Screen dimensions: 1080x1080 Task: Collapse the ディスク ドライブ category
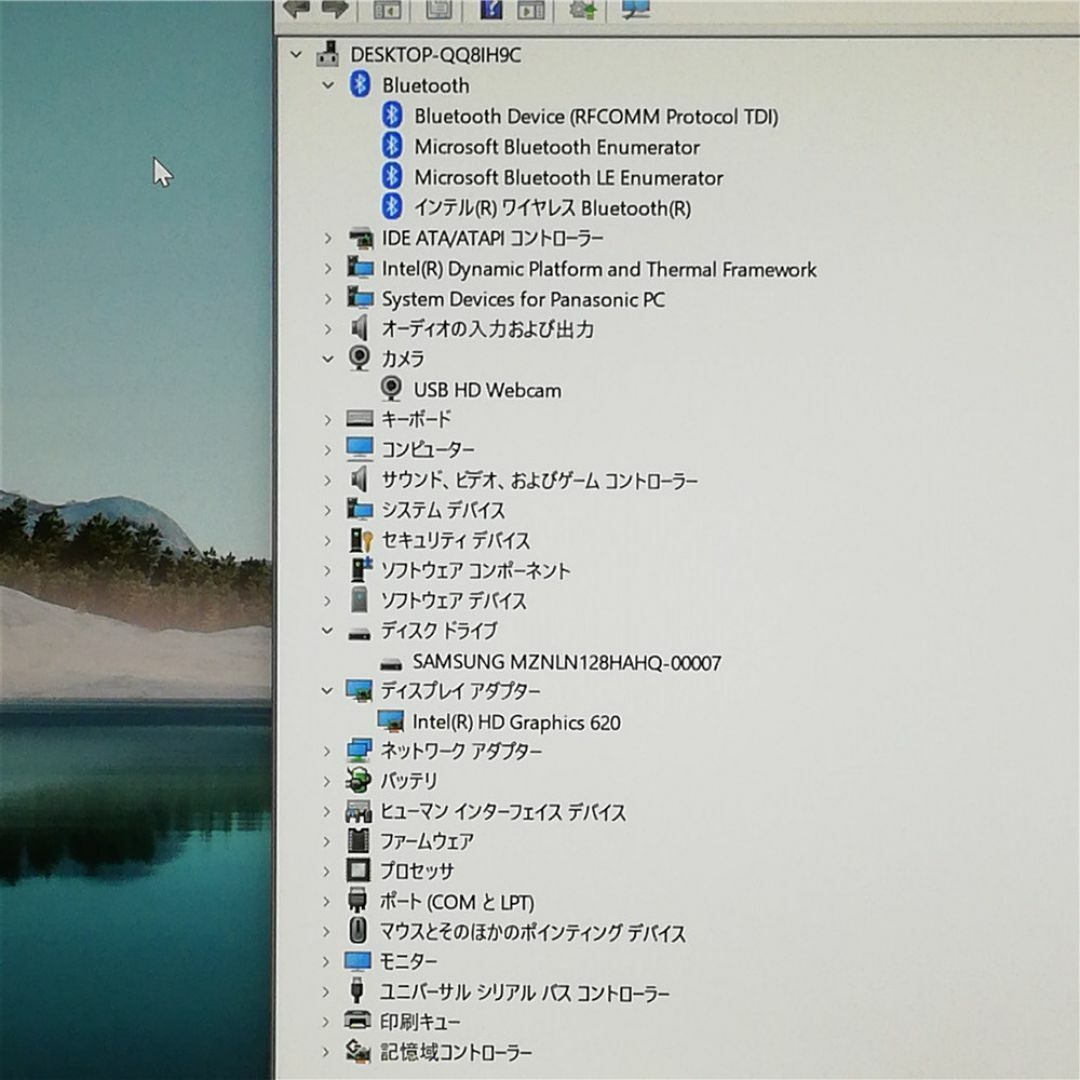coord(327,630)
